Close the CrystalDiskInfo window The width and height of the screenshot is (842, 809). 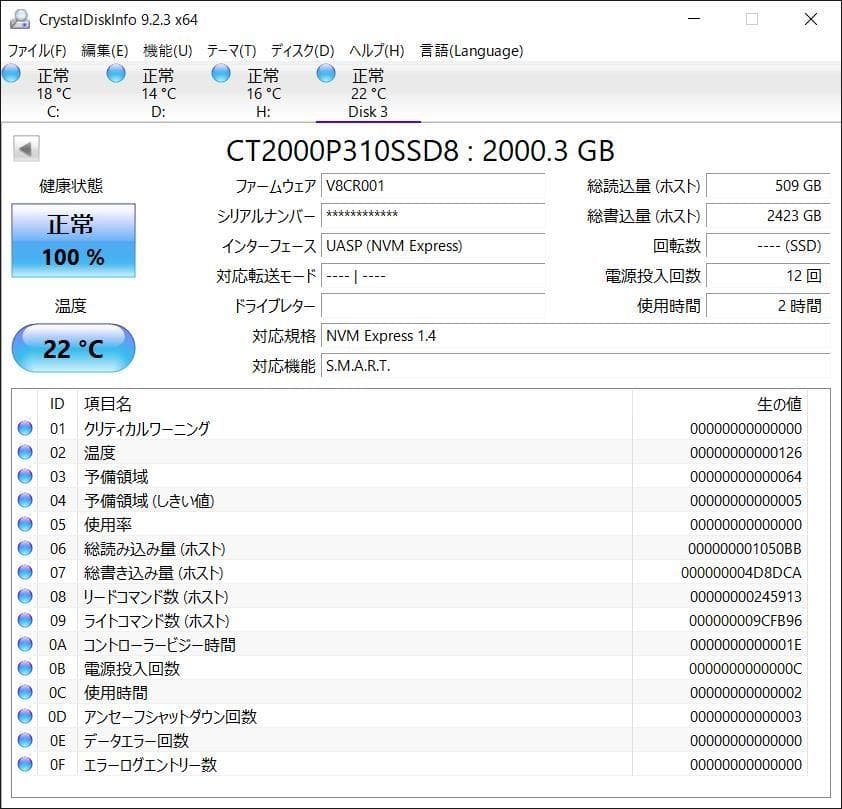coord(811,19)
